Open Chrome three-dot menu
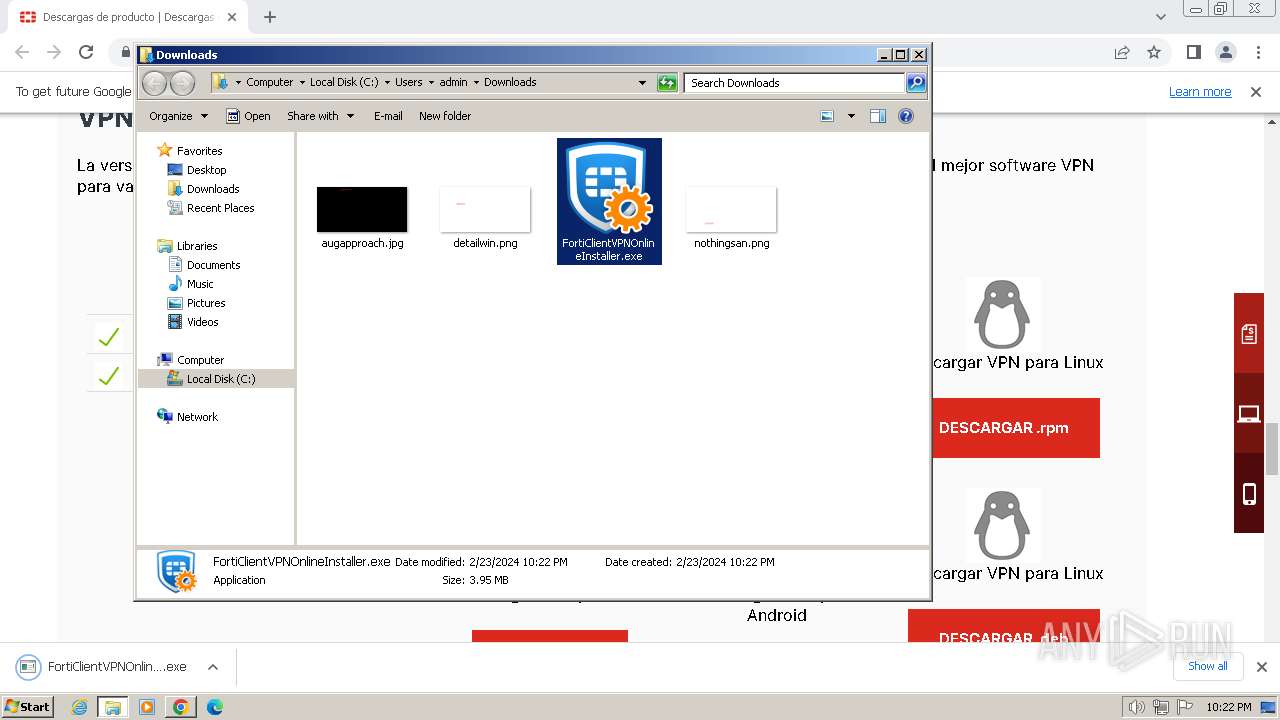The height and width of the screenshot is (720, 1280). pos(1258,53)
